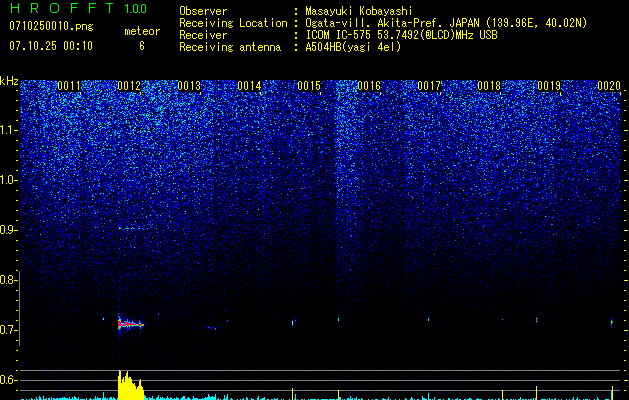Click the 0019 time marker
This screenshot has width=629, height=400.
click(549, 86)
